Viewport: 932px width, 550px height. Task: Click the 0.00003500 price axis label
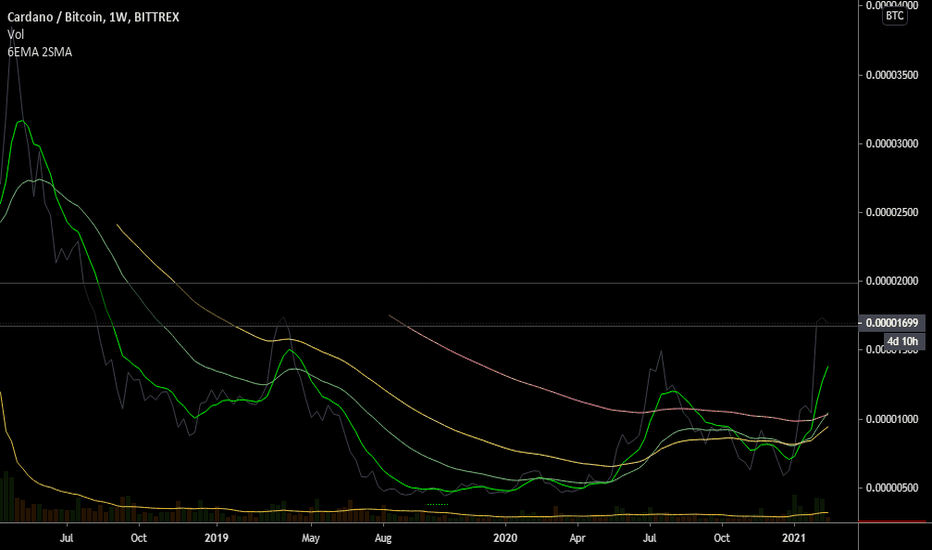click(892, 75)
